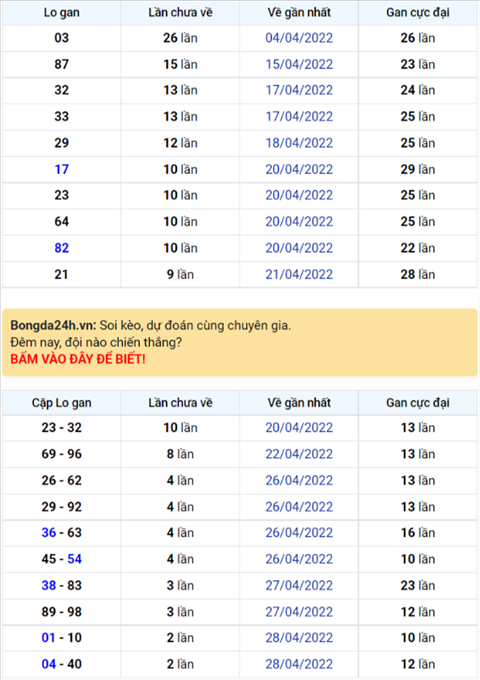This screenshot has width=480, height=680.
Task: Click the BẤM VÀO ĐÂY ĐỂ BIẾT! link
Action: (78, 359)
